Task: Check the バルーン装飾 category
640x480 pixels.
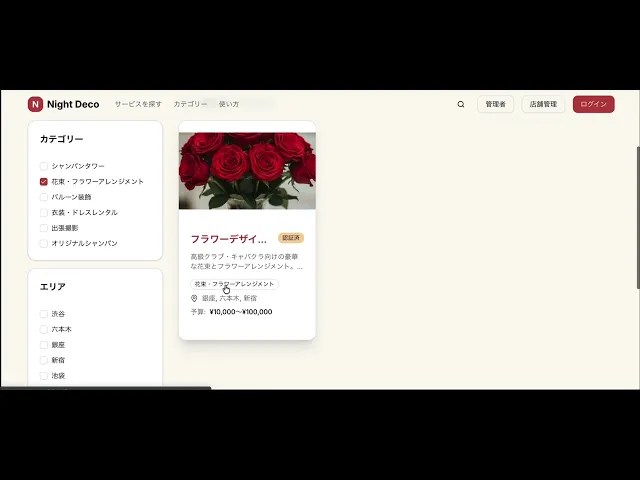Action: [44, 197]
